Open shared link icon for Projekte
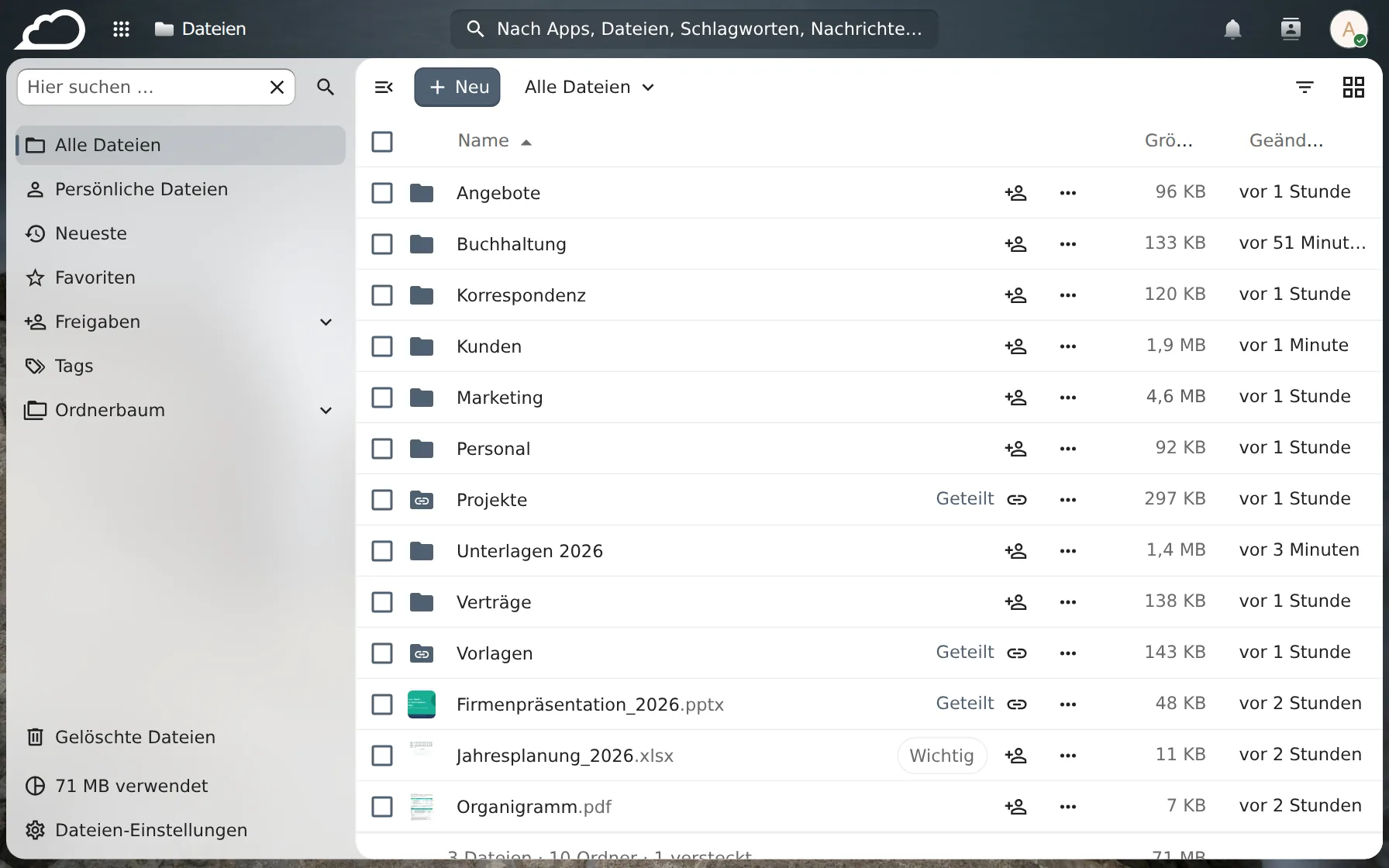The image size is (1389, 868). (1016, 500)
